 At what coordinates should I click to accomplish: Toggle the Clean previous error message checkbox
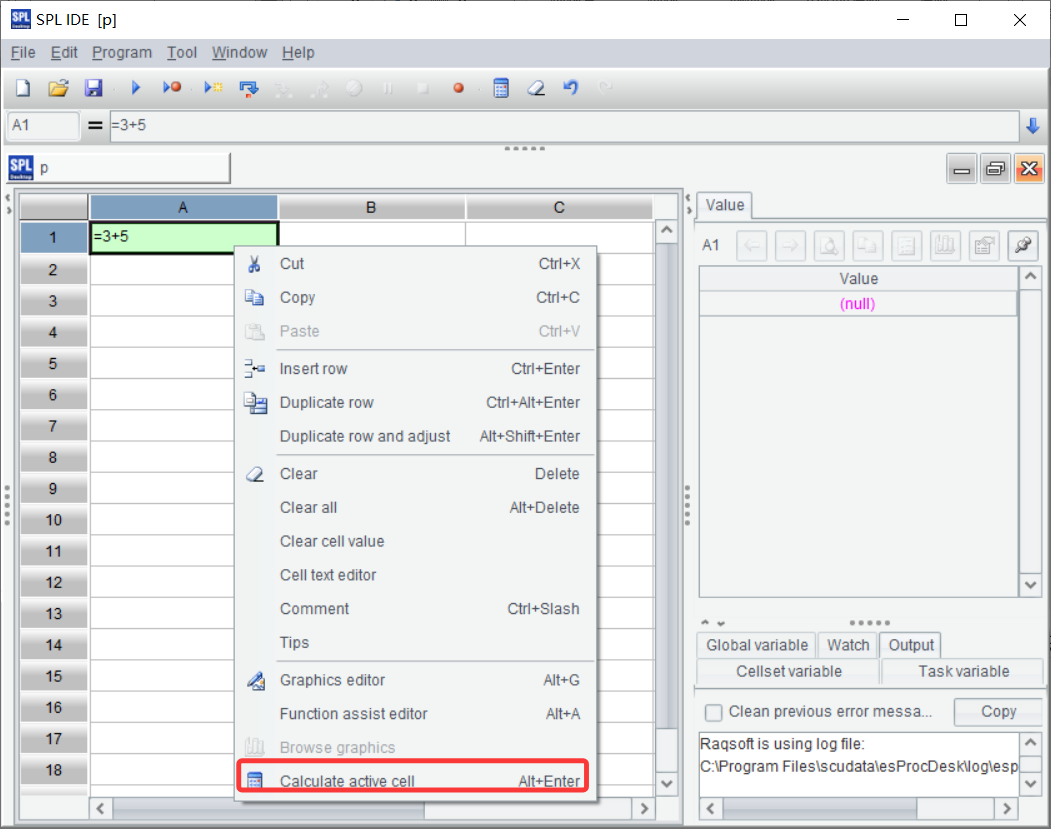(x=714, y=712)
